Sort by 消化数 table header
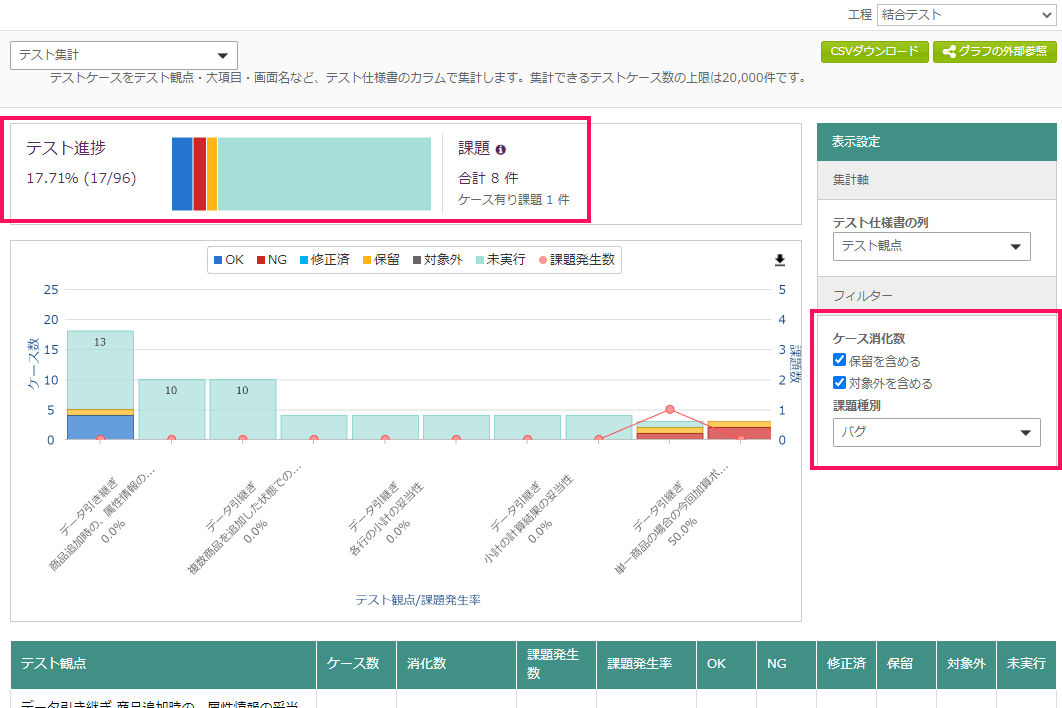Viewport: 1062px width, 708px height. [456, 664]
